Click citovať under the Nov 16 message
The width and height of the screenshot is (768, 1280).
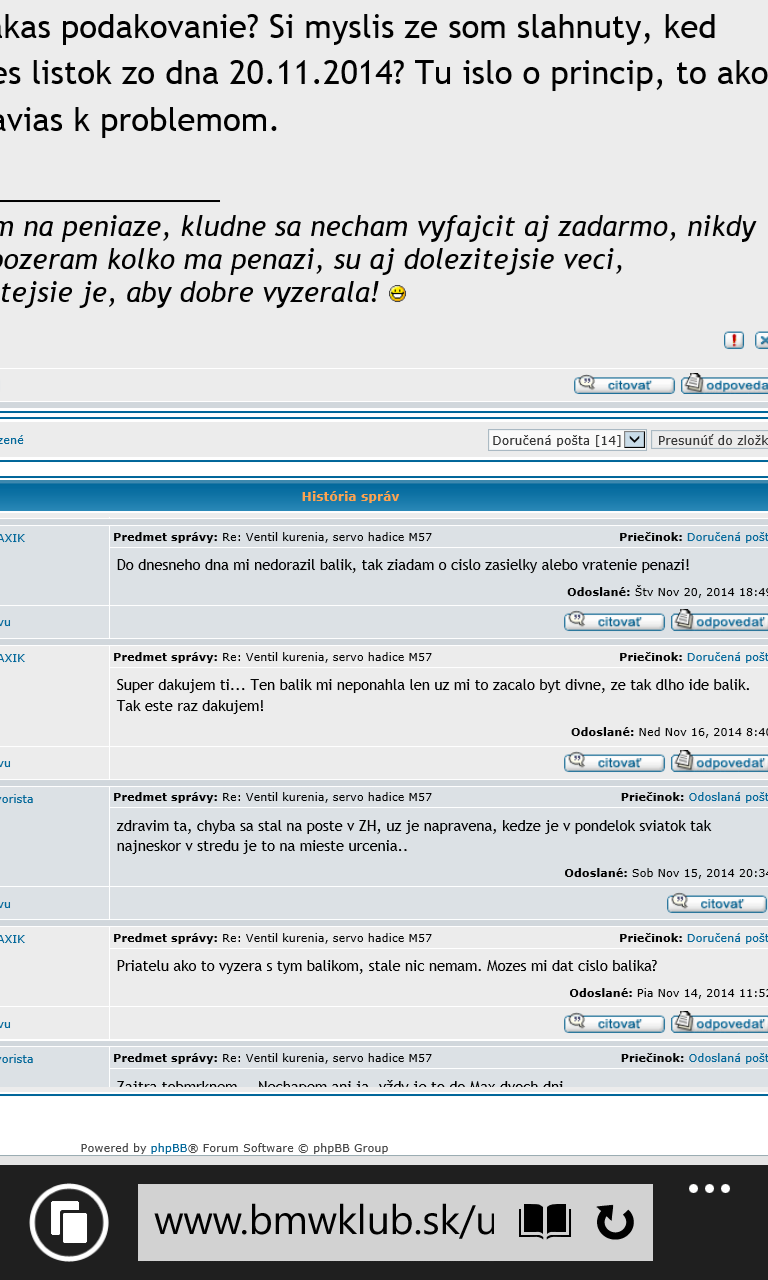pyautogui.click(x=614, y=762)
